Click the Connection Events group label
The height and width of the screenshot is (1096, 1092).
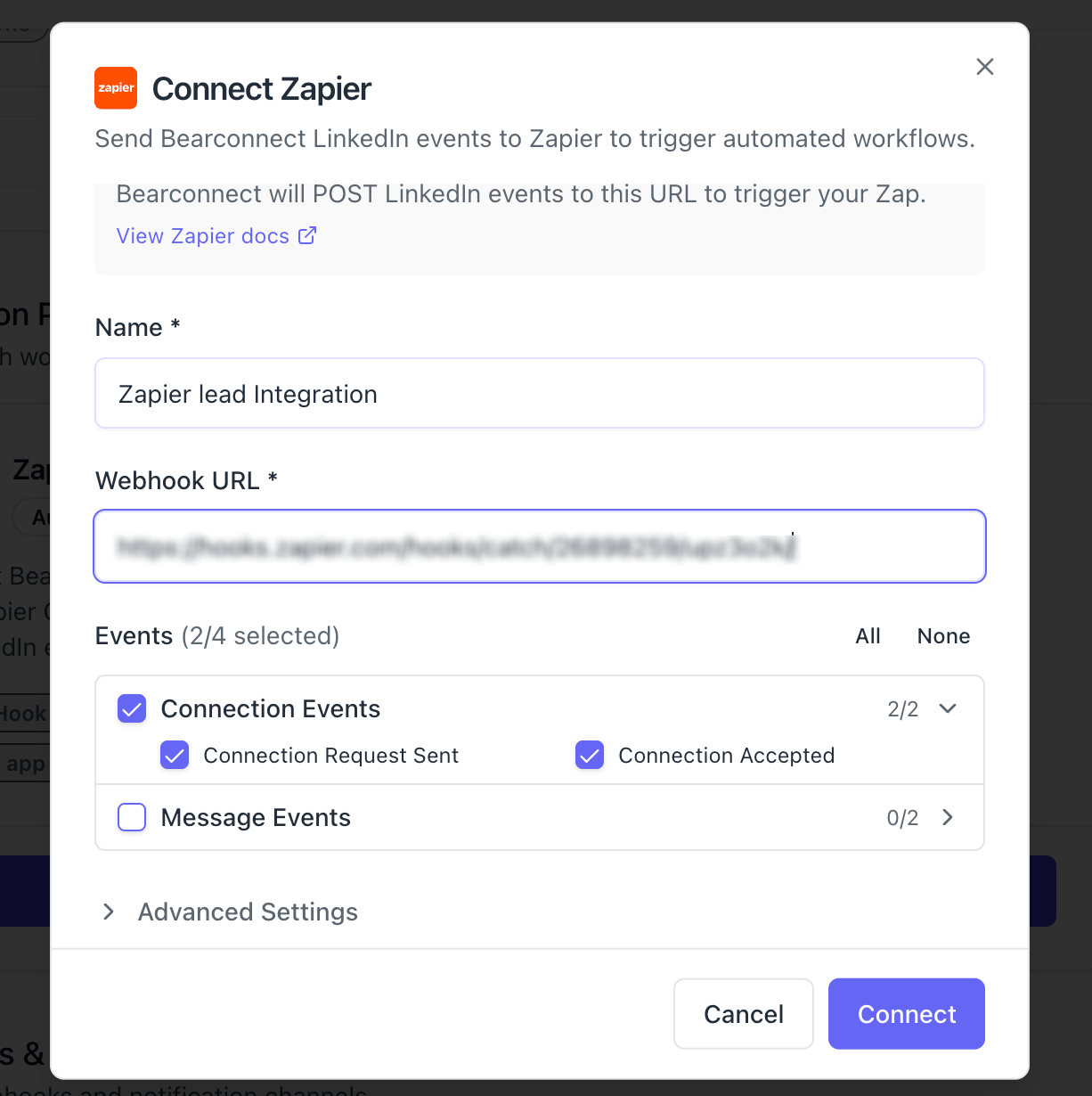(271, 708)
